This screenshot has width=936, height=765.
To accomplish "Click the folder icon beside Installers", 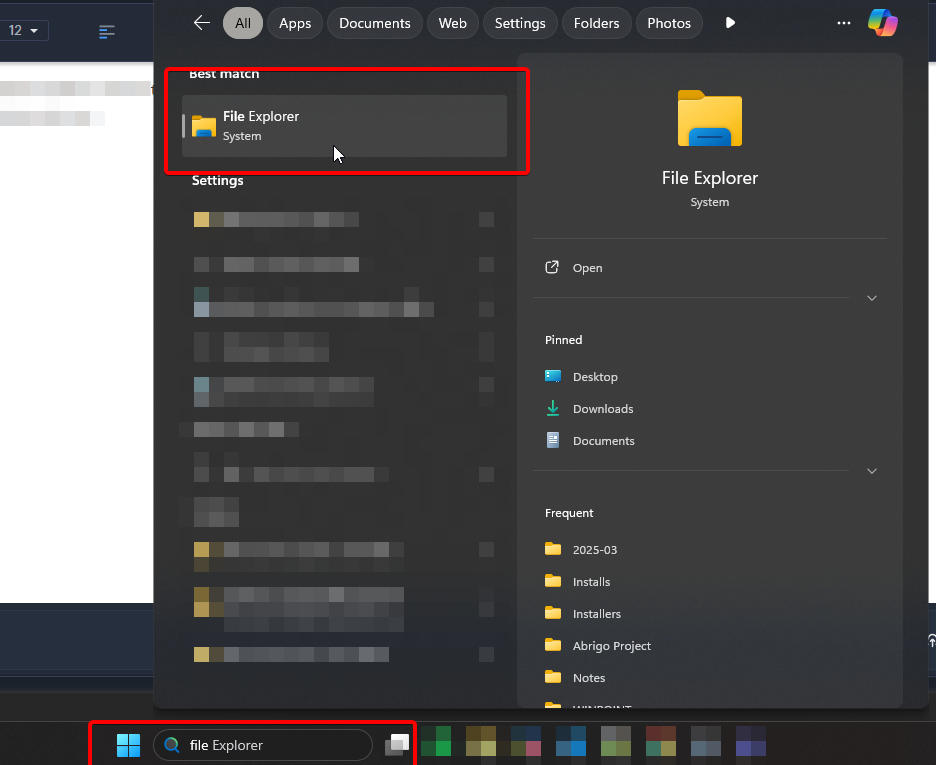I will pyautogui.click(x=553, y=613).
